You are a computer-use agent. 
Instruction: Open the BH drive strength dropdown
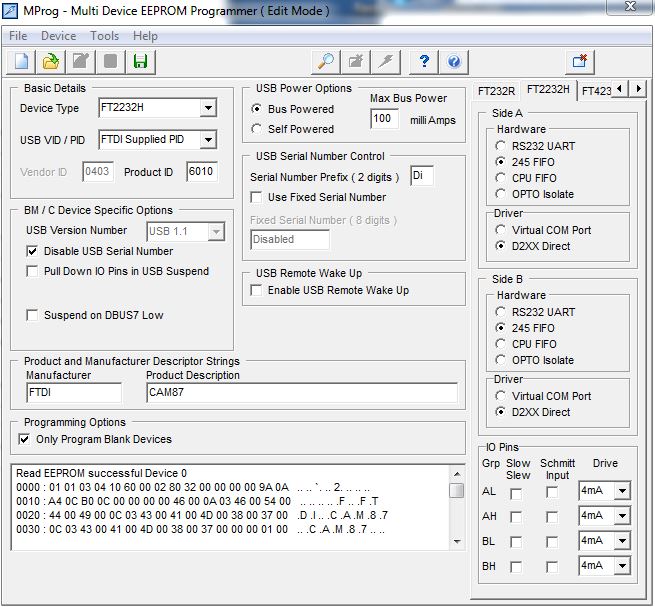click(622, 566)
